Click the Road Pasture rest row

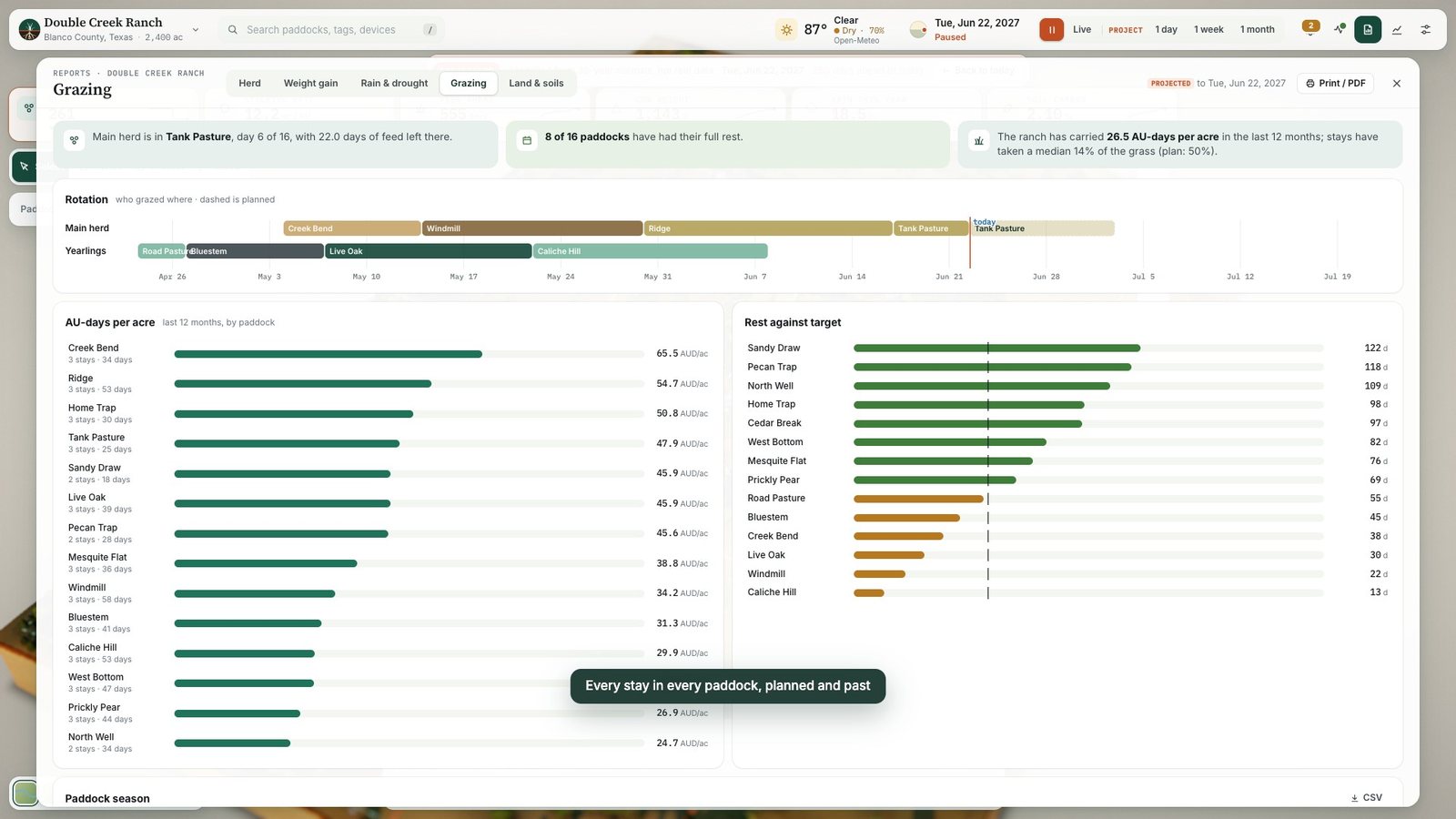tap(1067, 499)
